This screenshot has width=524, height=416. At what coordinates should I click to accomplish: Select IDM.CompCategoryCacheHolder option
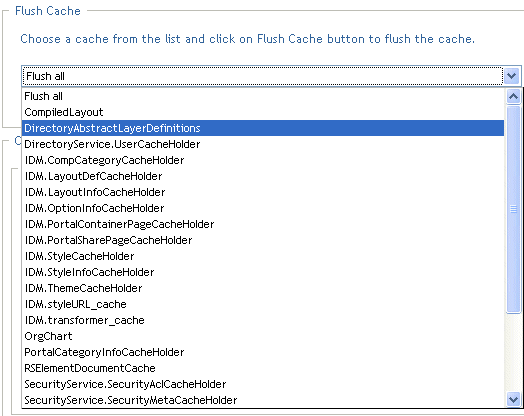[263, 160]
